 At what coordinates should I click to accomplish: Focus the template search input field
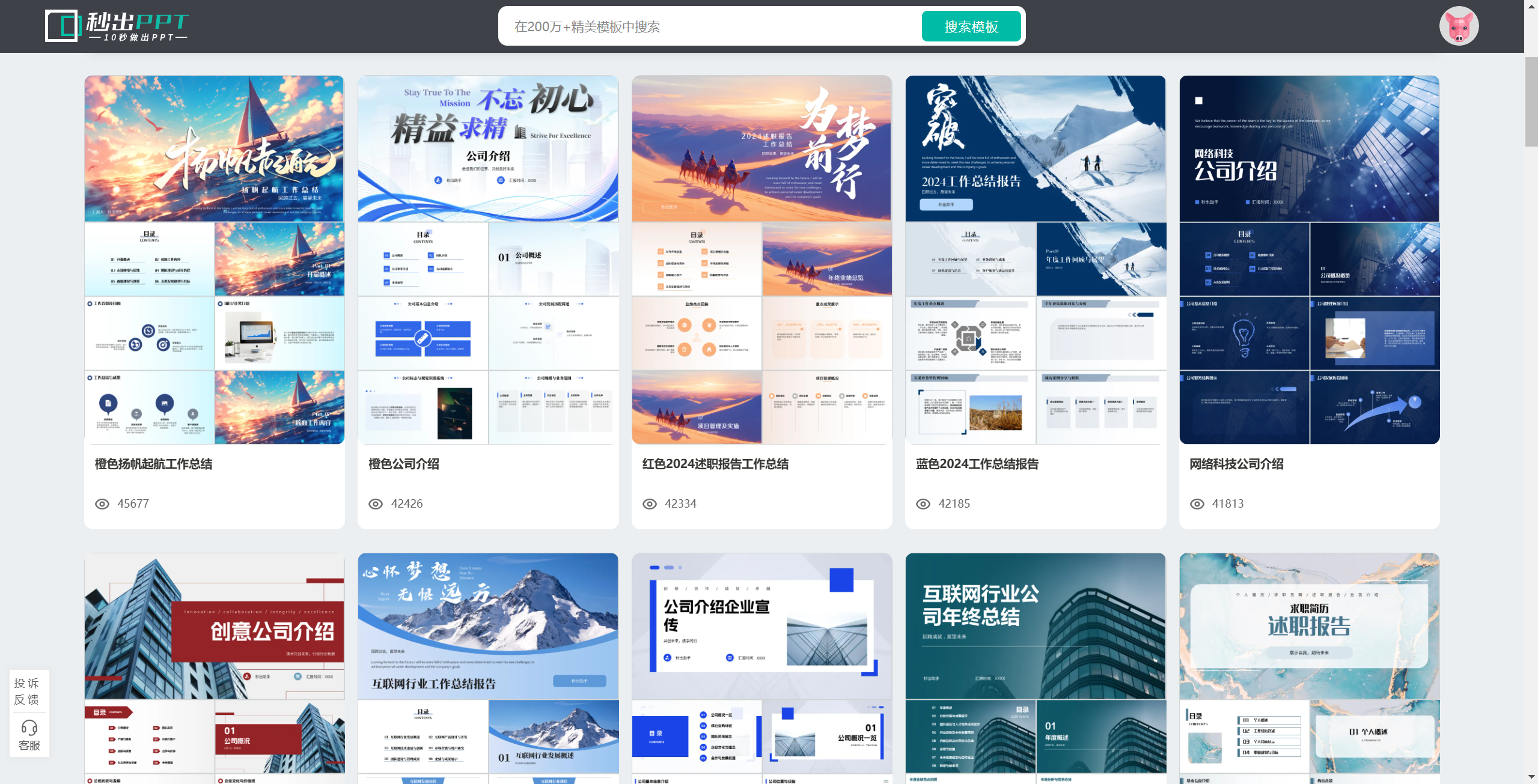click(x=709, y=26)
